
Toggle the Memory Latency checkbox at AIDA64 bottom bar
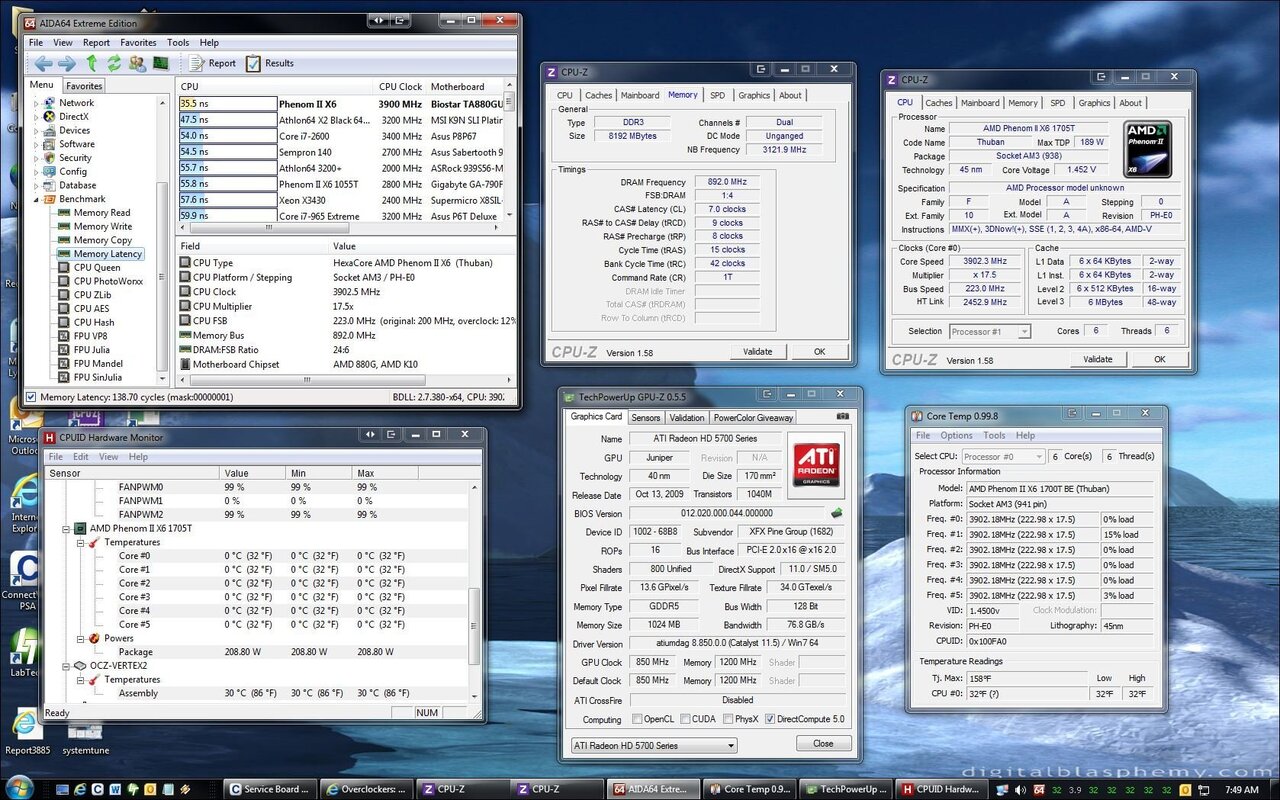click(32, 396)
